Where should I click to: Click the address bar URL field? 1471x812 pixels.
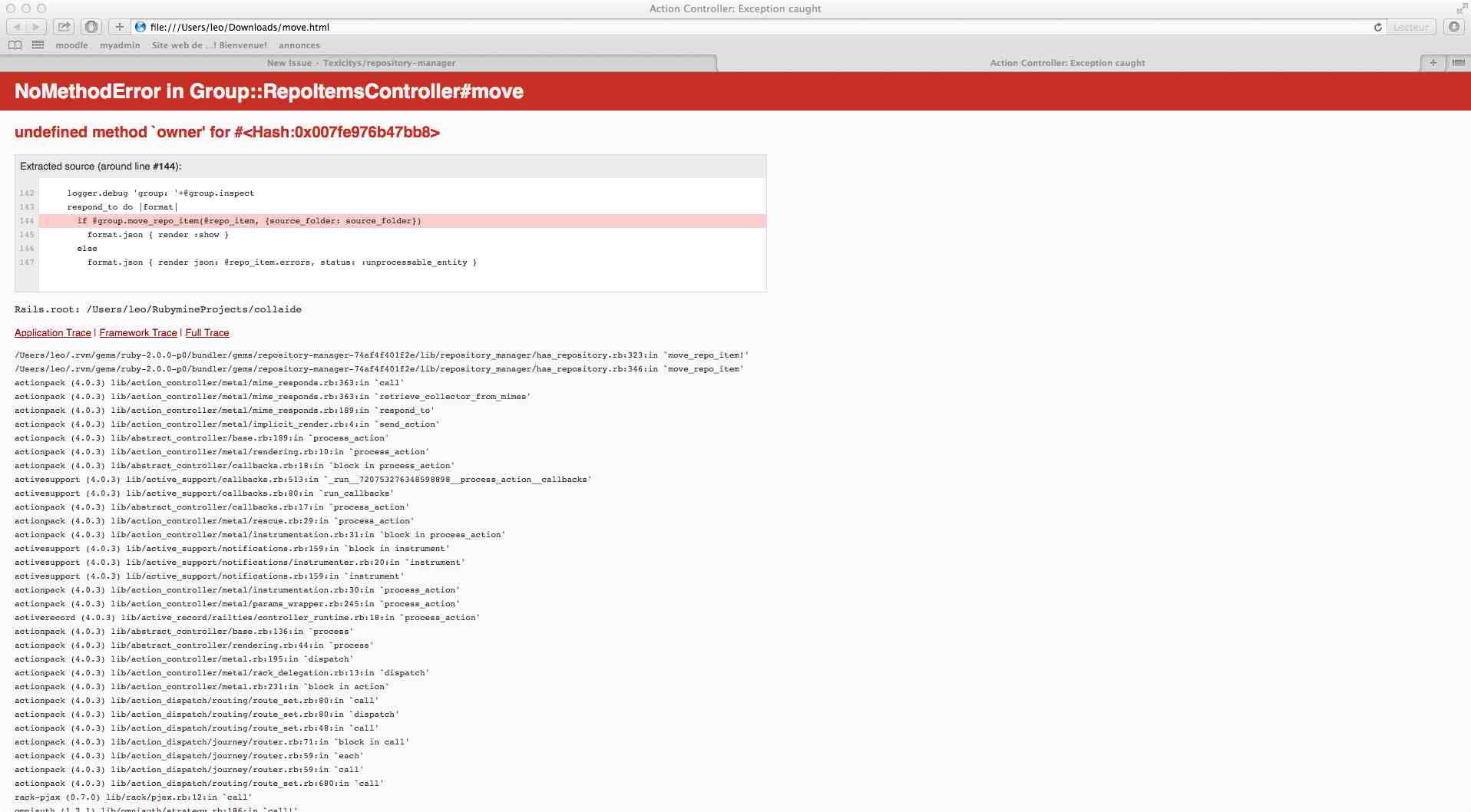pos(752,27)
